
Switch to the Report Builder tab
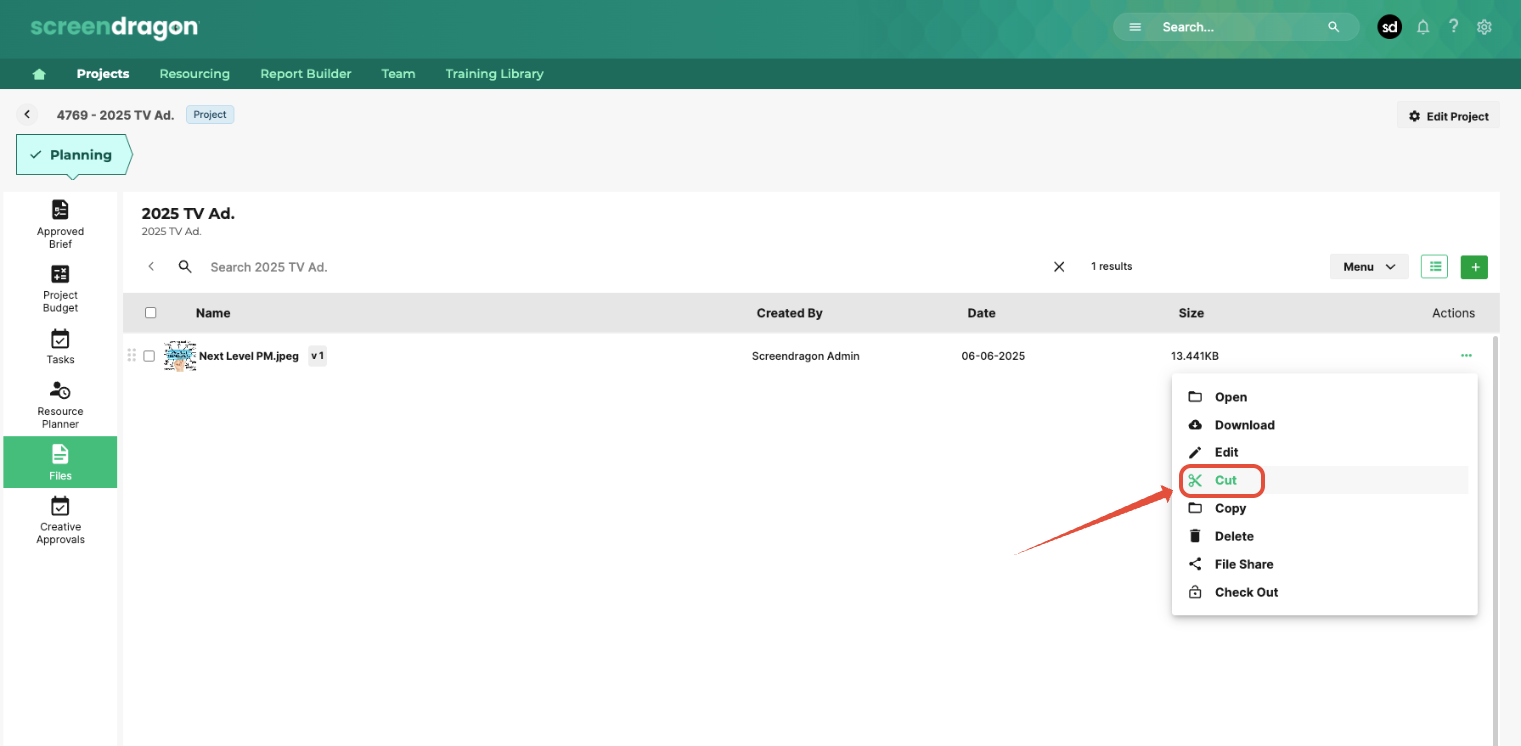pos(306,74)
